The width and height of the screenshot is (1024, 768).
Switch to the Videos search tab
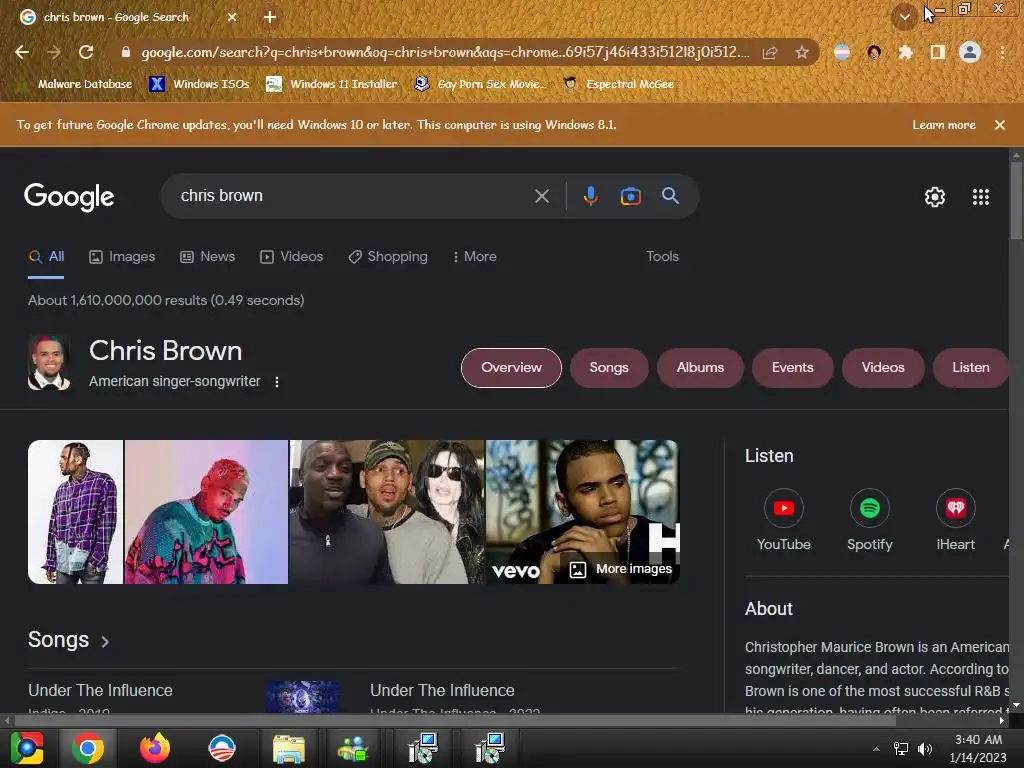(x=292, y=257)
